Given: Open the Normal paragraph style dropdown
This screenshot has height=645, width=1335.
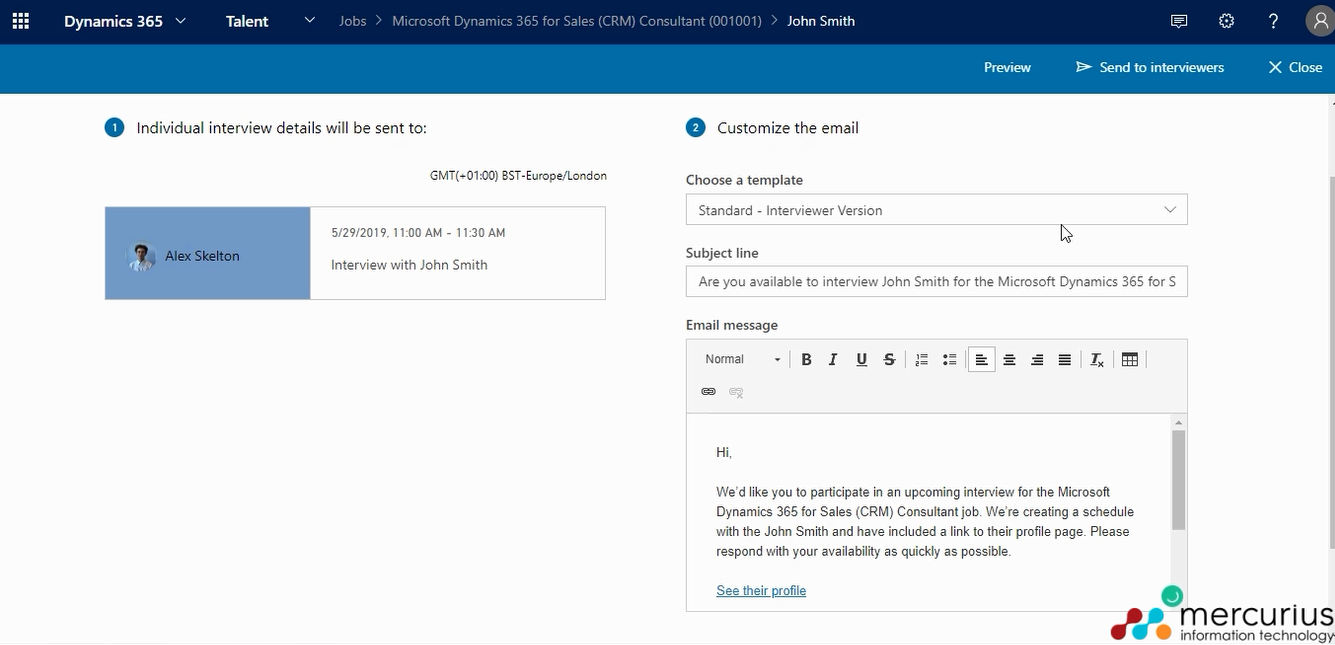Looking at the screenshot, I should pyautogui.click(x=742, y=360).
